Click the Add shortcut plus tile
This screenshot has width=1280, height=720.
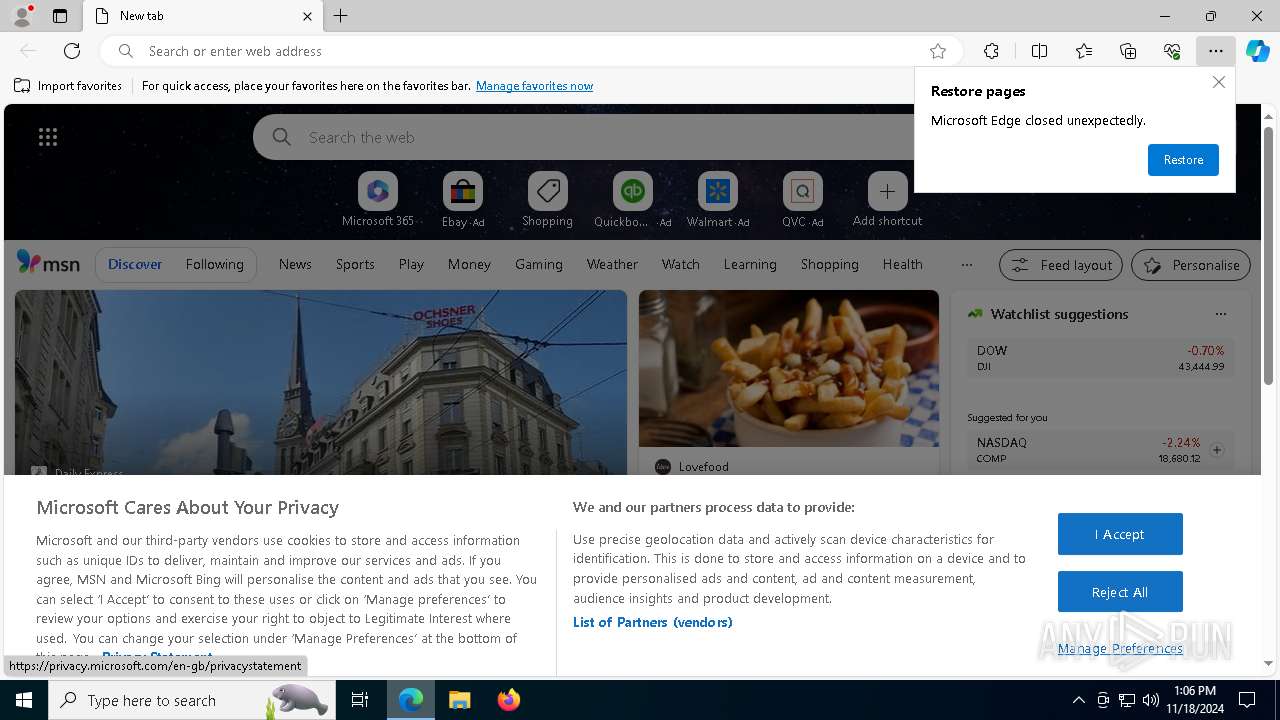tap(887, 200)
